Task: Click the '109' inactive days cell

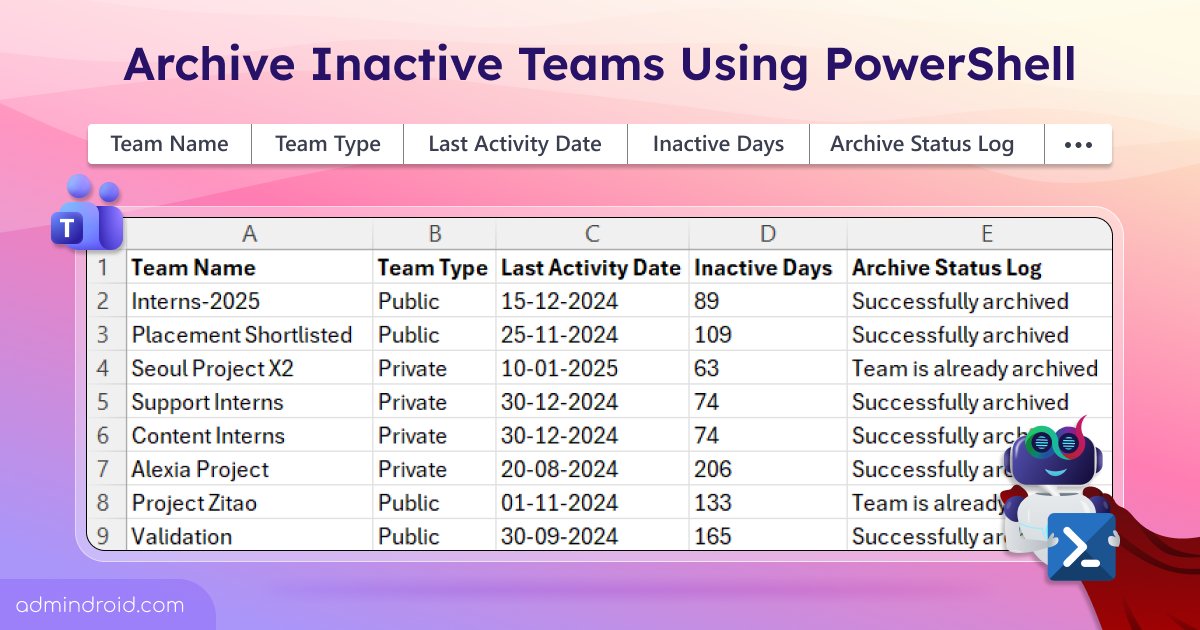Action: point(768,335)
